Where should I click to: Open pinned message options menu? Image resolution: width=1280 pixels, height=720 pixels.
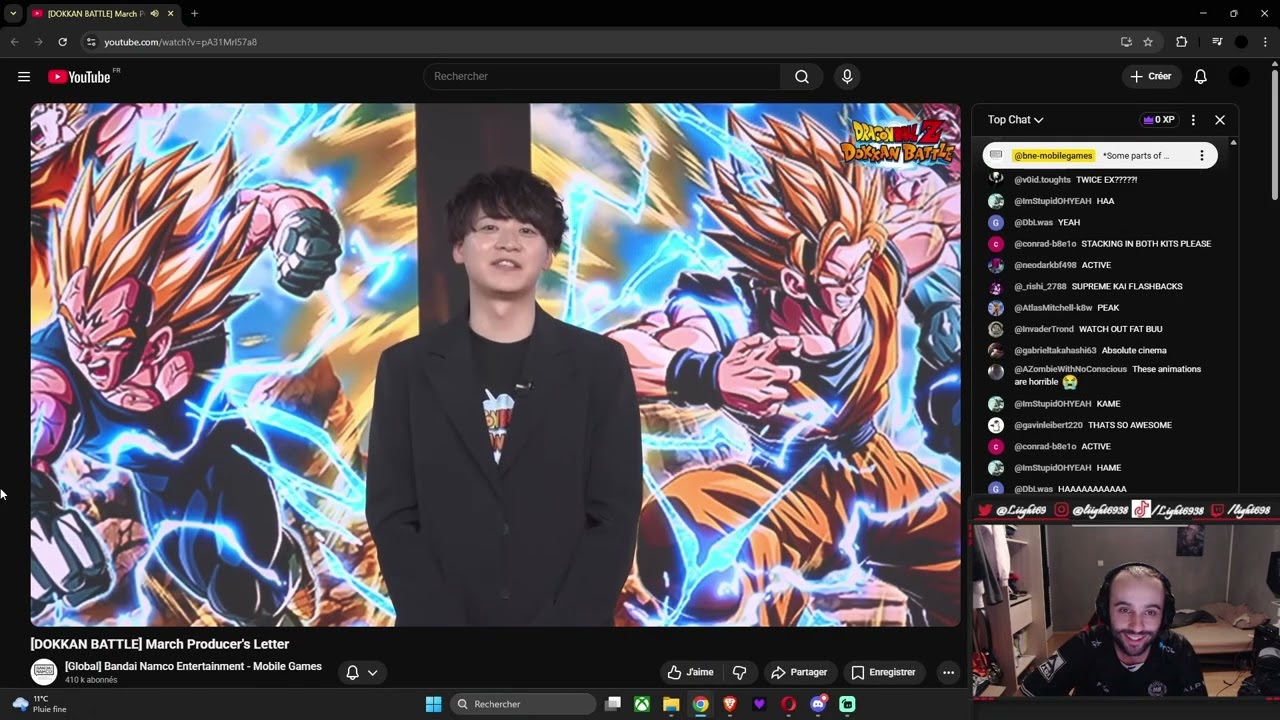pyautogui.click(x=1202, y=156)
